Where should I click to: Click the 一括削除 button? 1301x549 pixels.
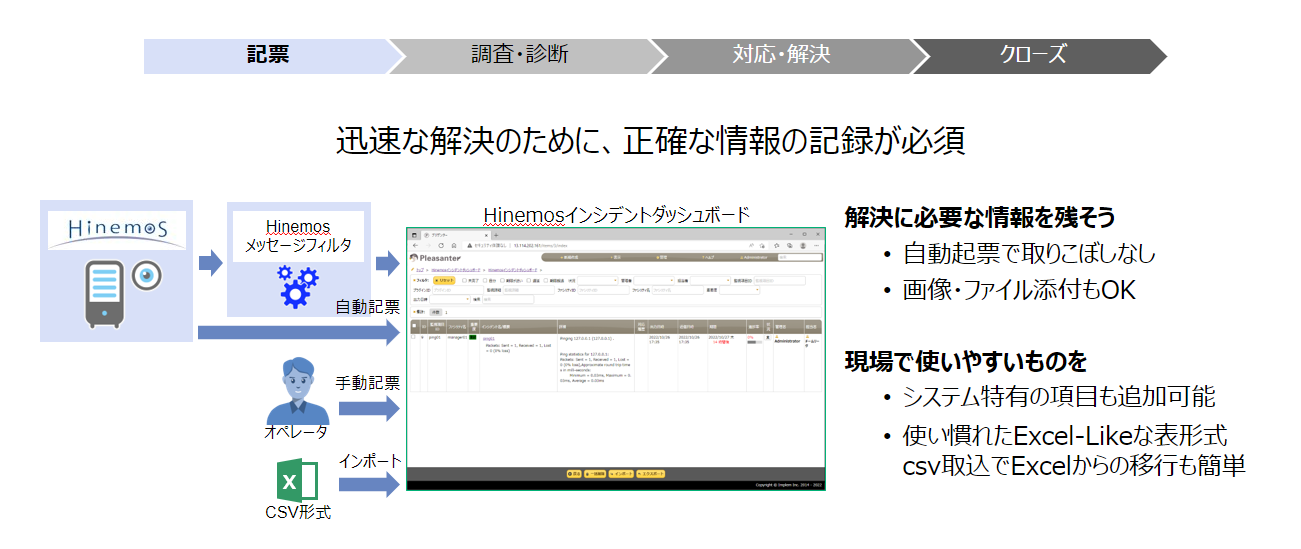coord(595,474)
